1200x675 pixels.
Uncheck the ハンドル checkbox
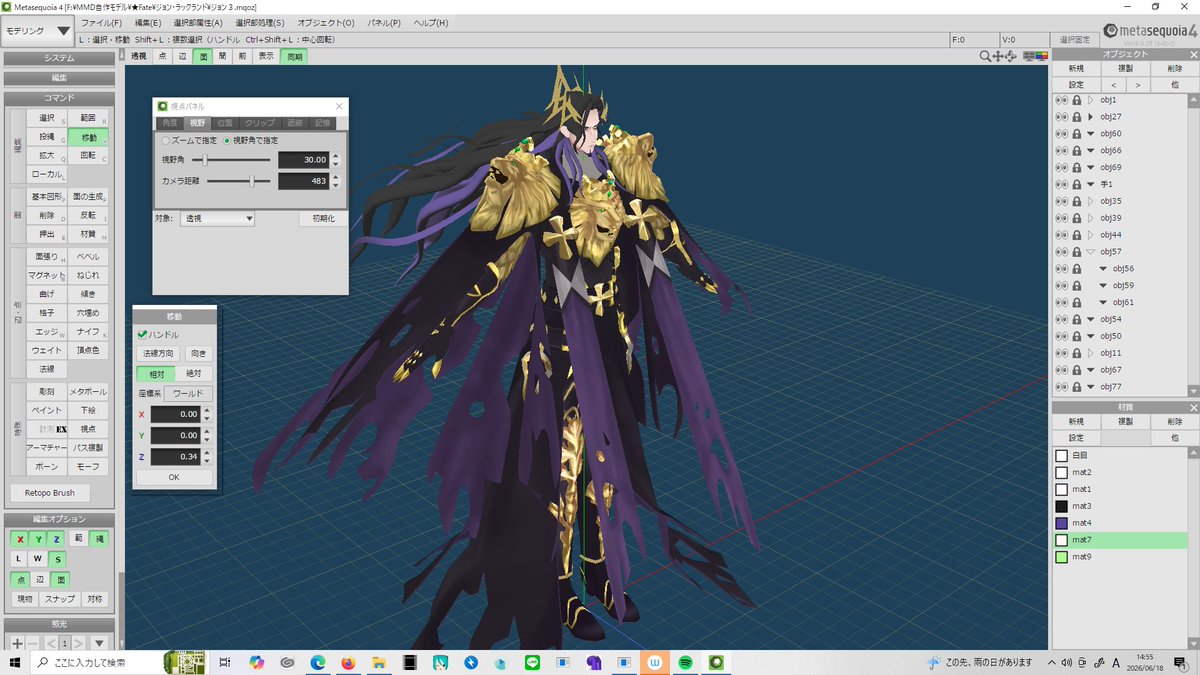pyautogui.click(x=143, y=335)
